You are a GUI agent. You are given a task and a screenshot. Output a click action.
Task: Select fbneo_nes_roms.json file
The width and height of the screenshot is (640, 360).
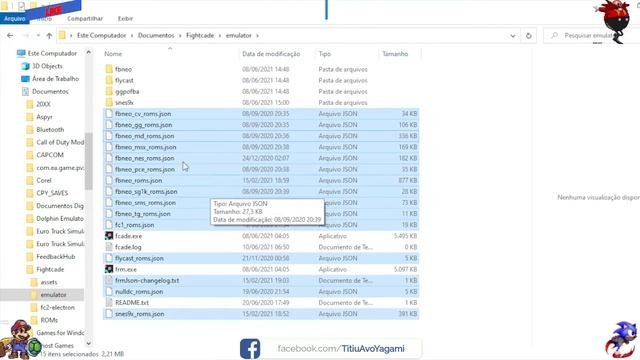coord(261,158)
